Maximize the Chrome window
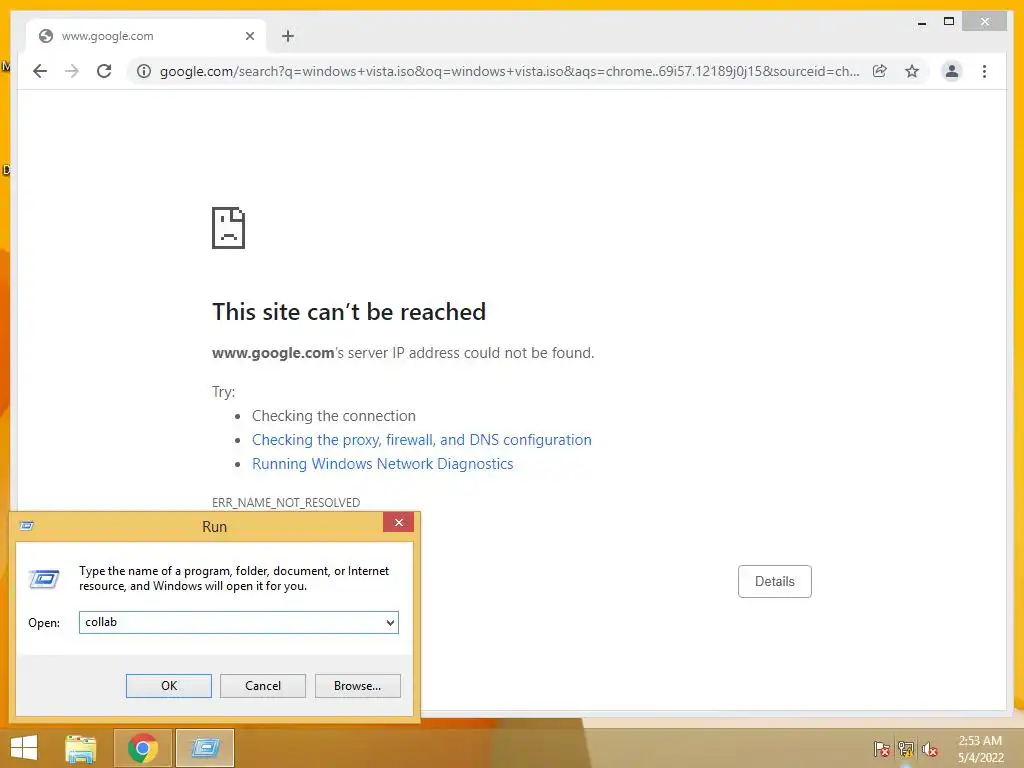The width and height of the screenshot is (1024, 768). (949, 22)
